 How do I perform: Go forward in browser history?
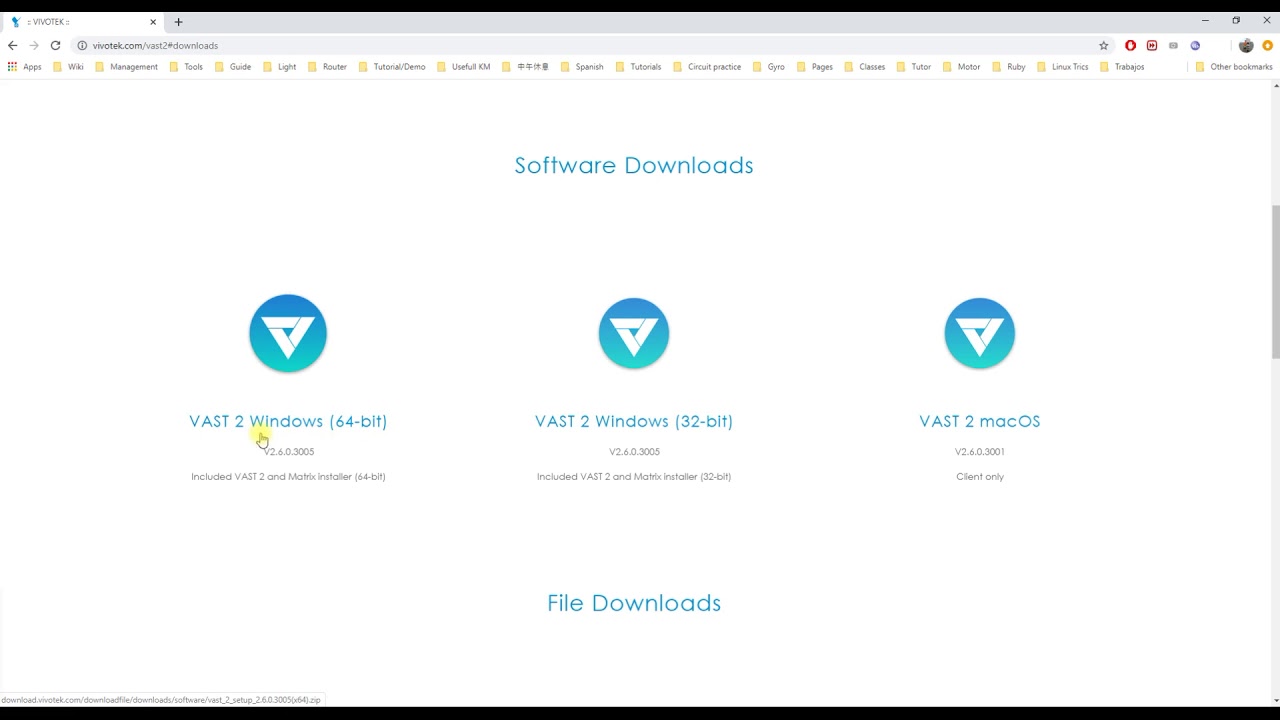[34, 45]
